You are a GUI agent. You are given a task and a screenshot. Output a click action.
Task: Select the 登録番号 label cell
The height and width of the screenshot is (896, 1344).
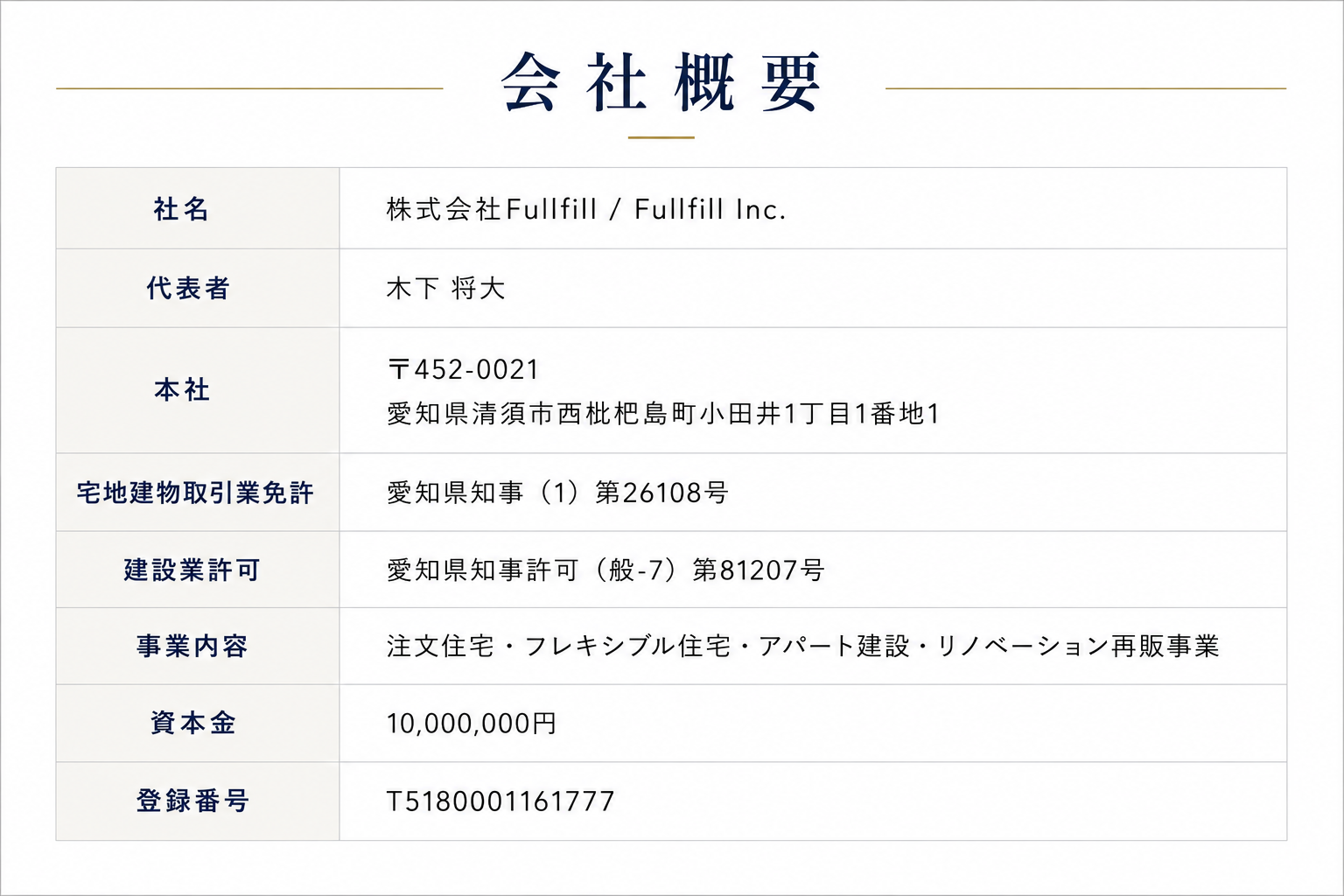click(x=198, y=801)
